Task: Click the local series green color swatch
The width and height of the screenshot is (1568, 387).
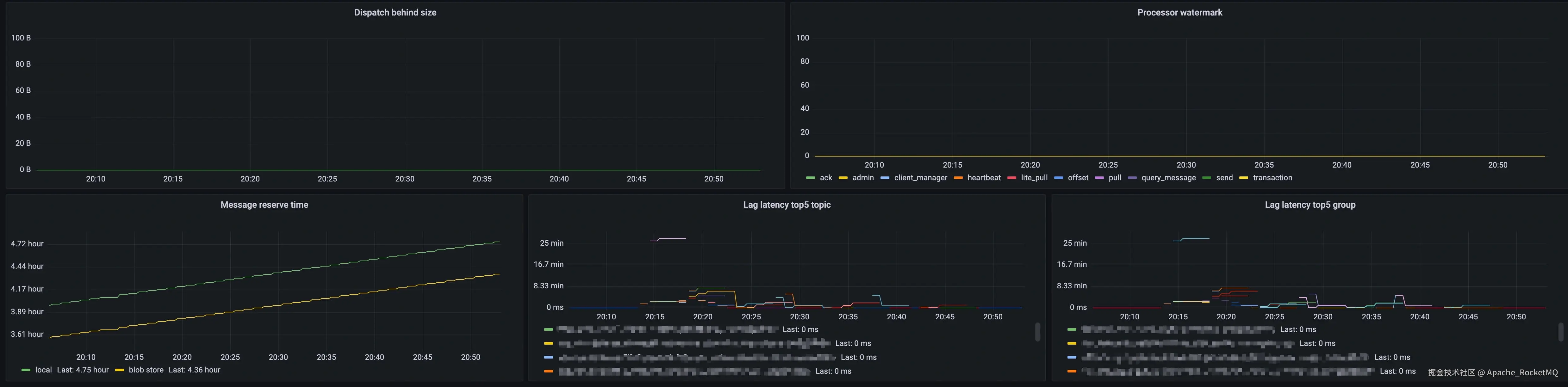Action: (26, 370)
